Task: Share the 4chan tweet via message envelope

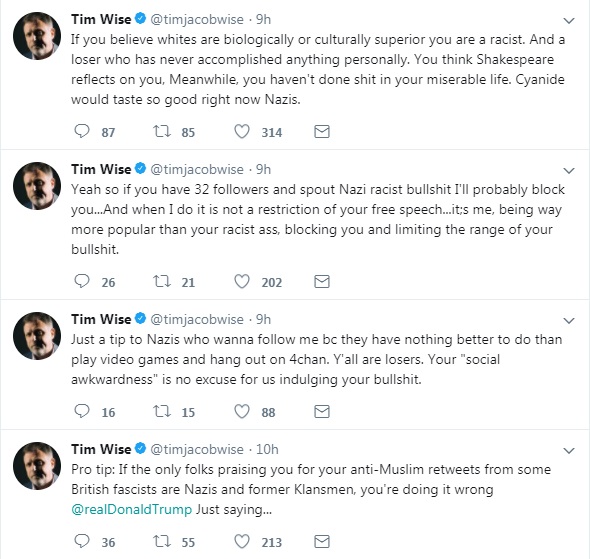Action: [x=322, y=411]
